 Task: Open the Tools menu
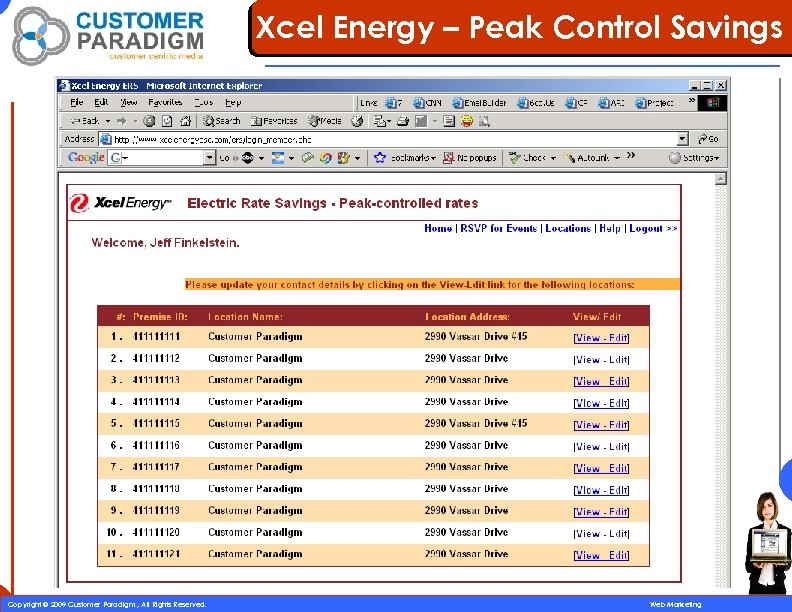point(204,103)
